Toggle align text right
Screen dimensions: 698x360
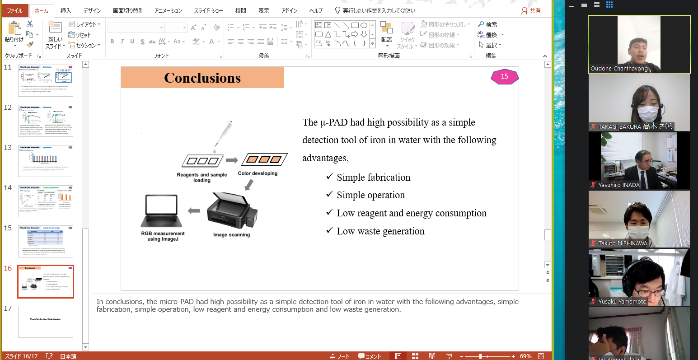coord(252,41)
